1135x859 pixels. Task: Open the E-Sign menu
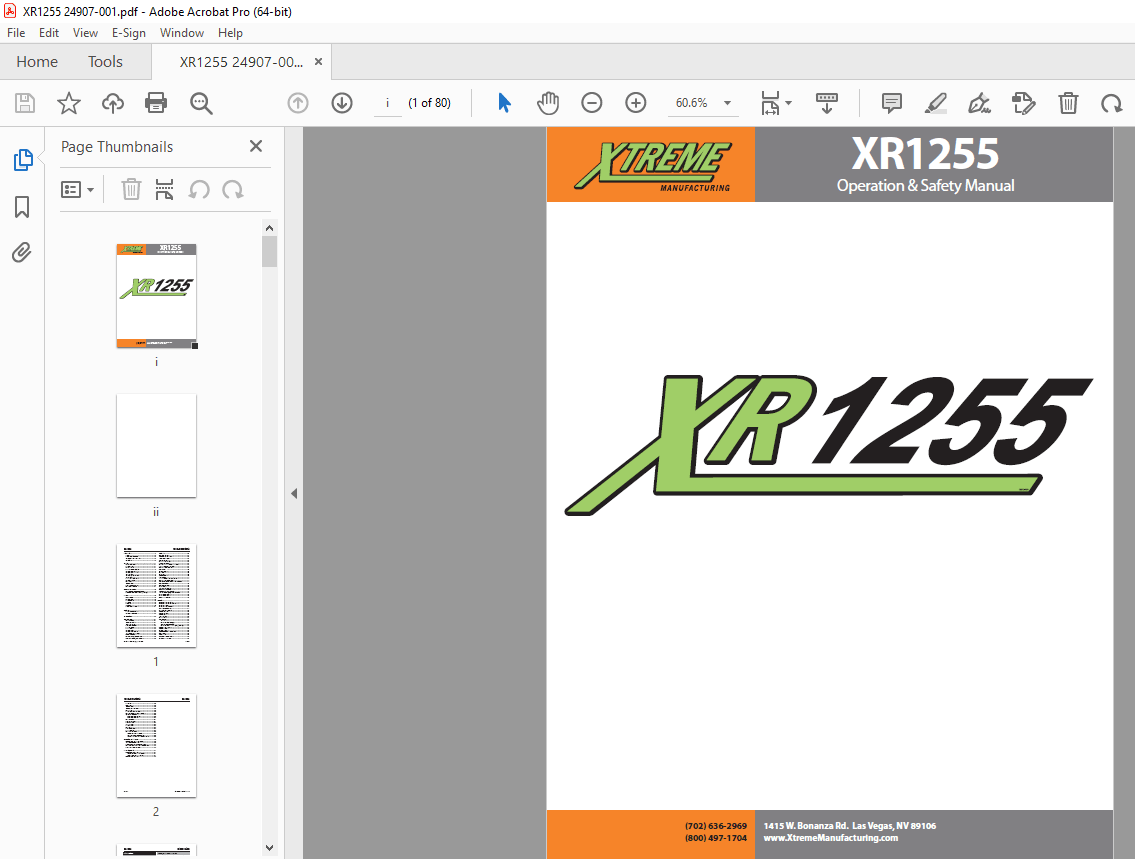point(129,32)
